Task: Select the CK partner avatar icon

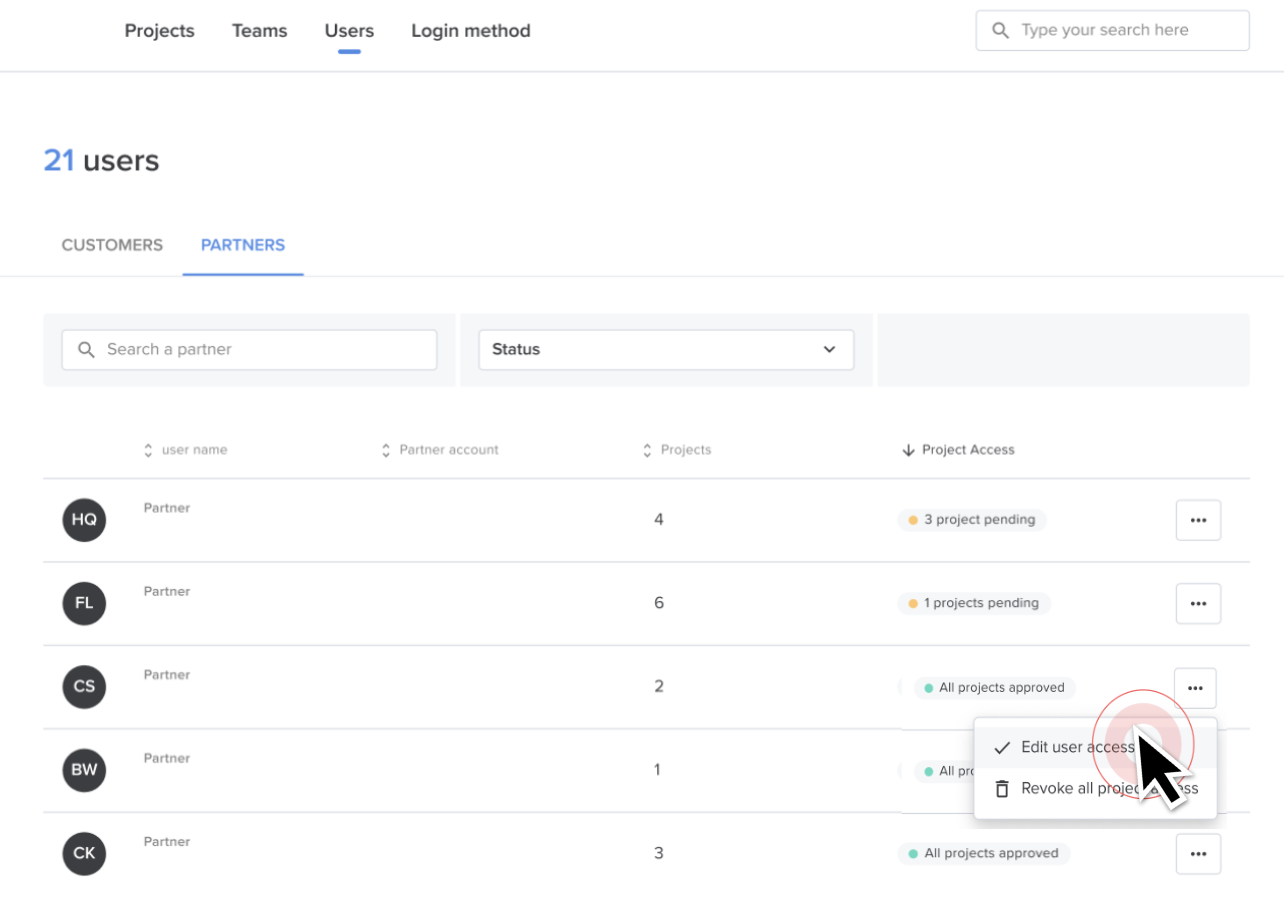Action: click(x=83, y=853)
